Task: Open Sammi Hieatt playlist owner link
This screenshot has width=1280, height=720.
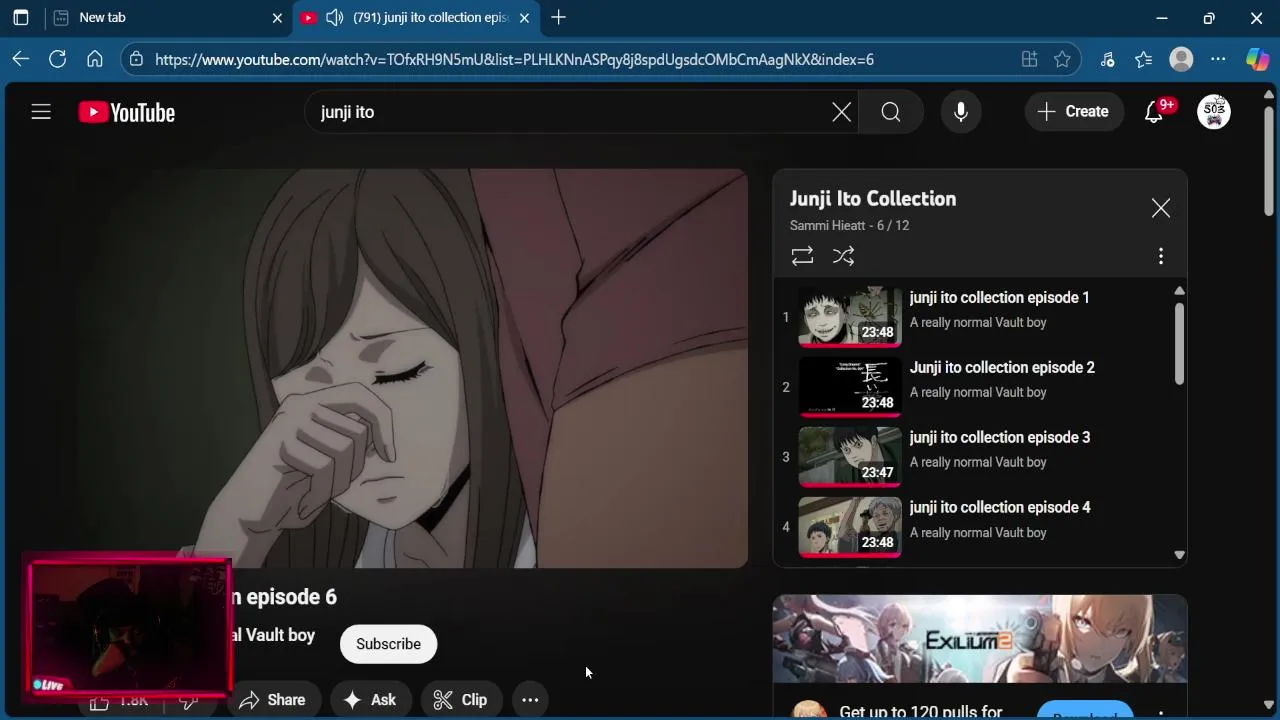Action: pyautogui.click(x=828, y=225)
